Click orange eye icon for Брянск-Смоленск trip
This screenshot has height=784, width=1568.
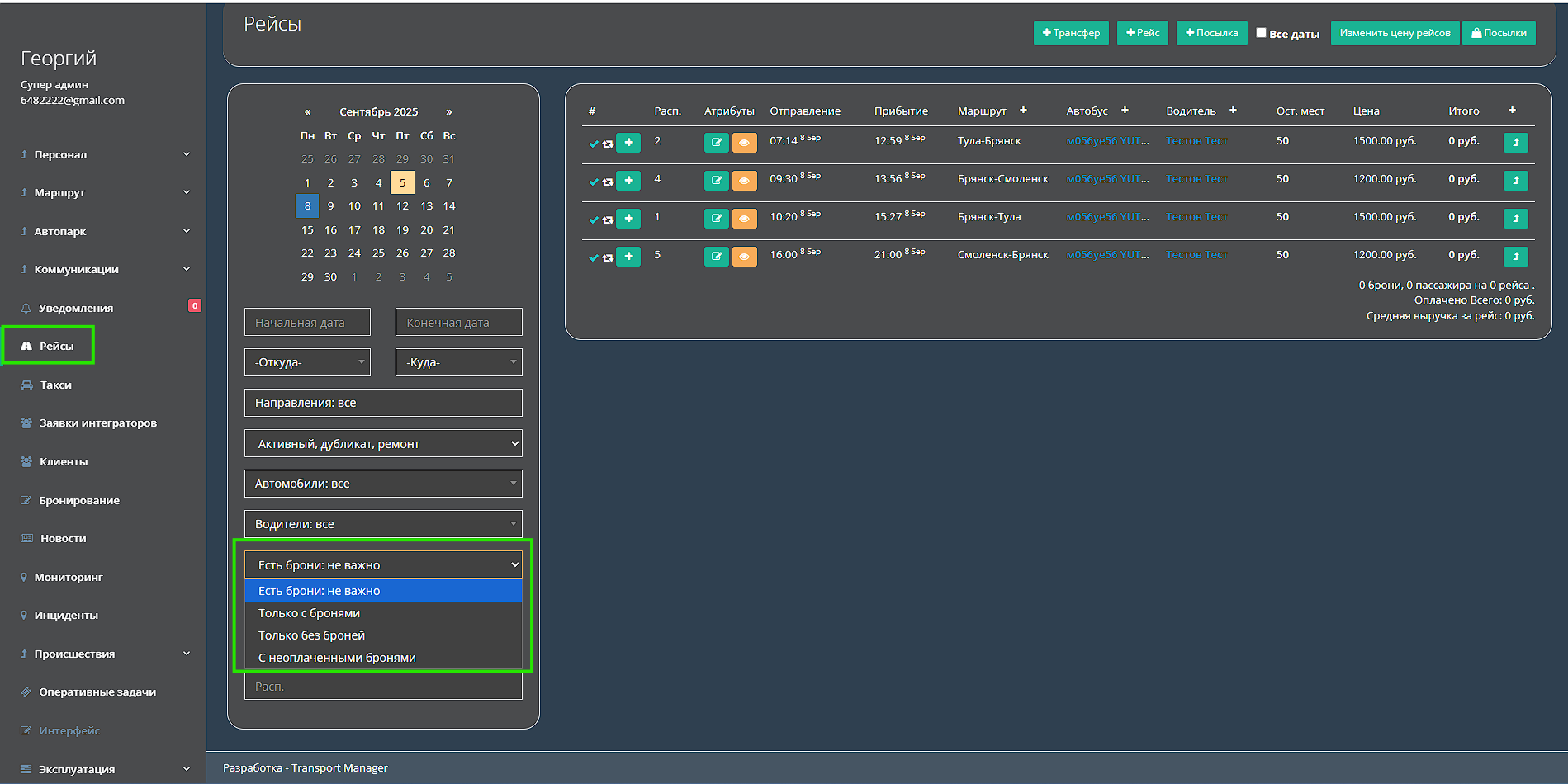[744, 181]
